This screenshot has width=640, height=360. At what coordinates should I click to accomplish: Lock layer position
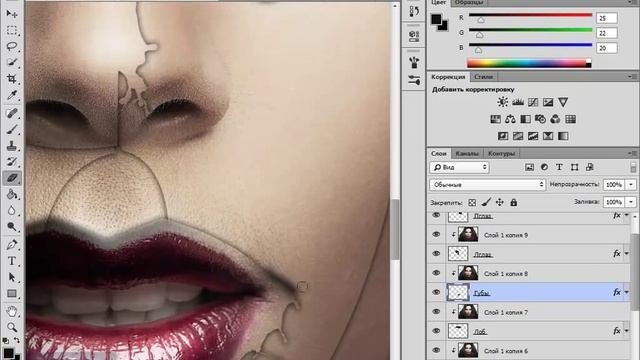point(500,202)
